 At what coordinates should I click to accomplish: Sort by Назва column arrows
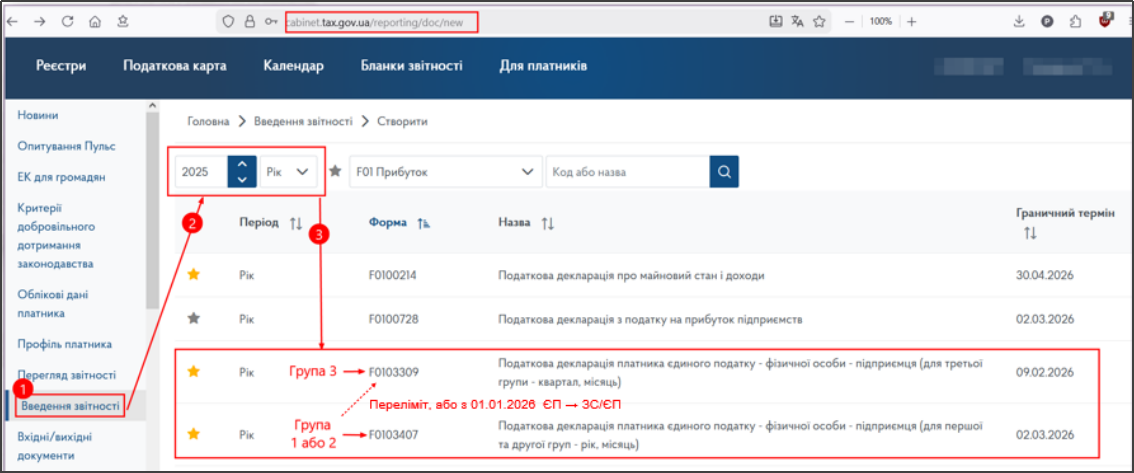tap(547, 223)
